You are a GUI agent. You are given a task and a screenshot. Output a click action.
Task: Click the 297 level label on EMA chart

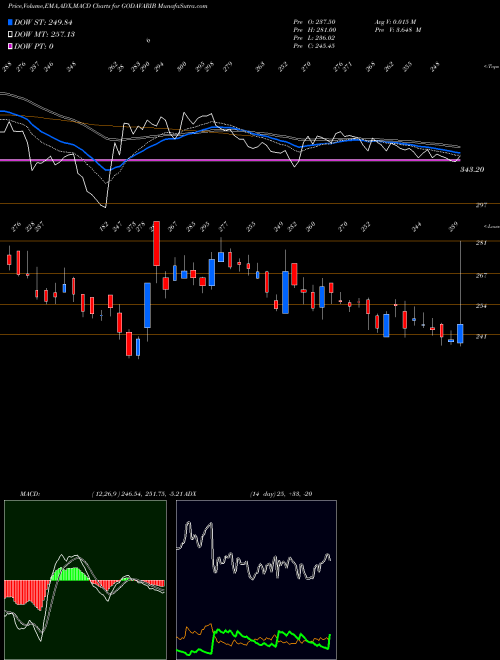click(481, 205)
